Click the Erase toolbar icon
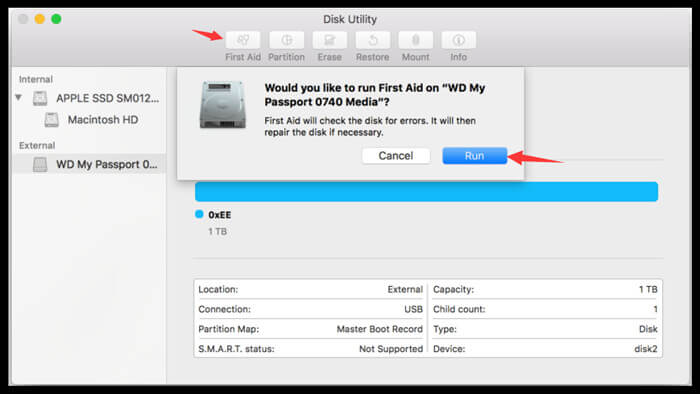This screenshot has height=394, width=700. click(329, 41)
